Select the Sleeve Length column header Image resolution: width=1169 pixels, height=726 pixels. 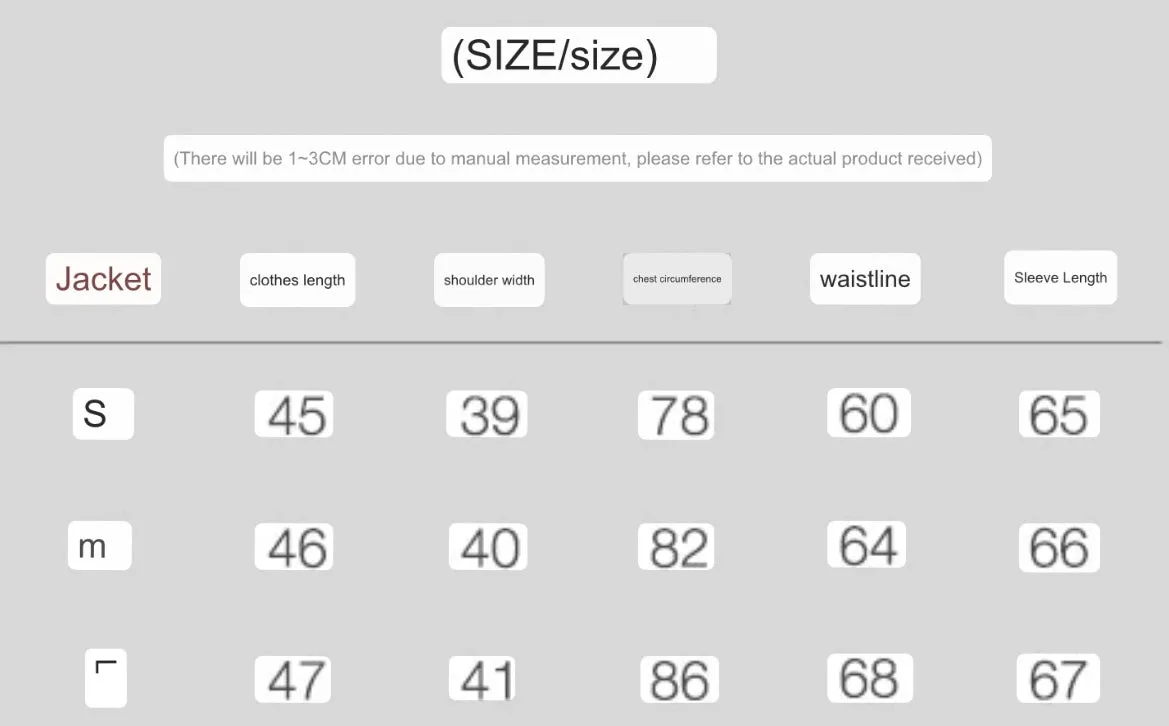tap(1060, 277)
